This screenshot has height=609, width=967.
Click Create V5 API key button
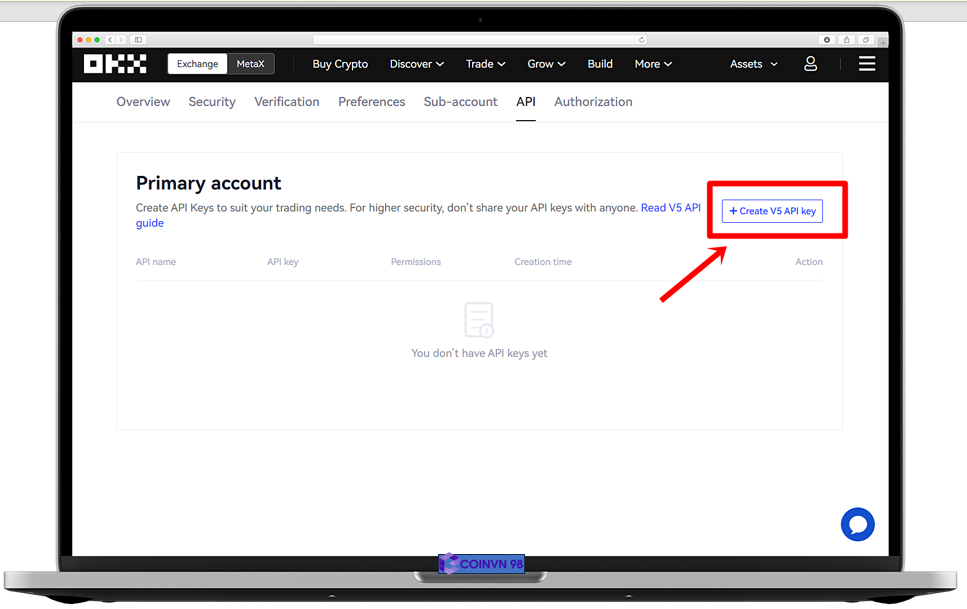tap(772, 211)
